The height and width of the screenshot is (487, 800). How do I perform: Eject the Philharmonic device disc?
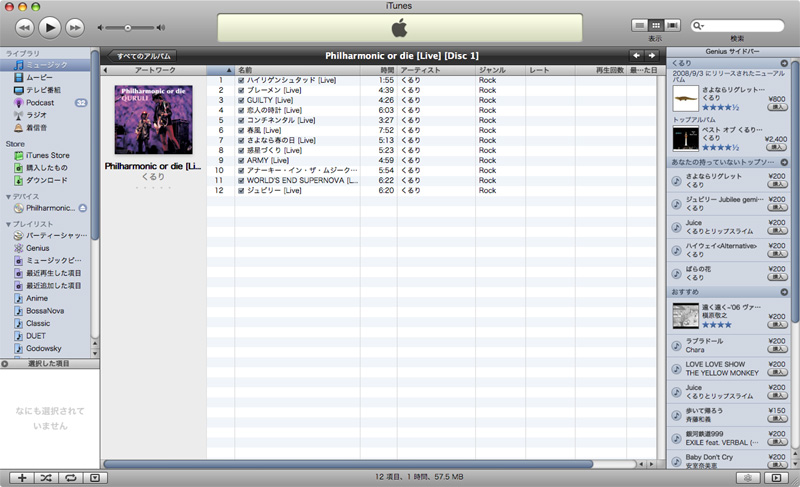coord(83,208)
